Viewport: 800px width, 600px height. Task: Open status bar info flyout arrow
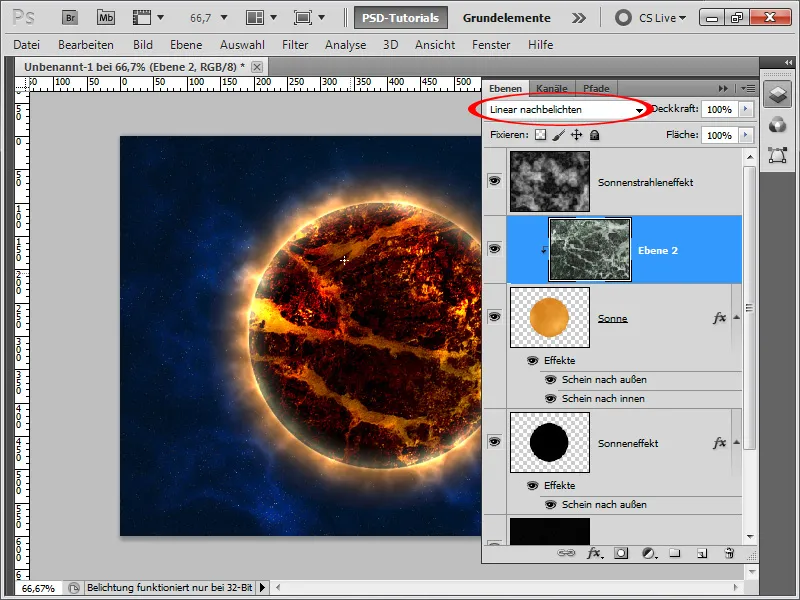point(262,588)
